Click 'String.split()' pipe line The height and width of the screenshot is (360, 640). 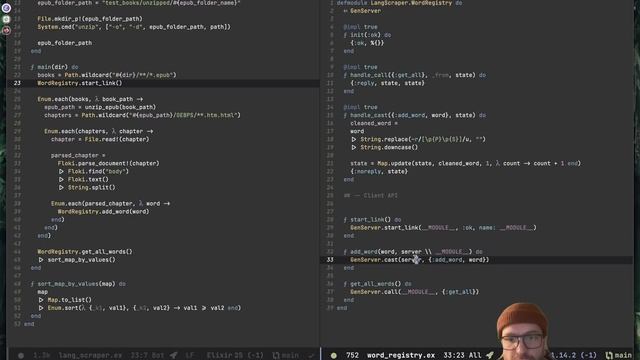click(x=87, y=187)
